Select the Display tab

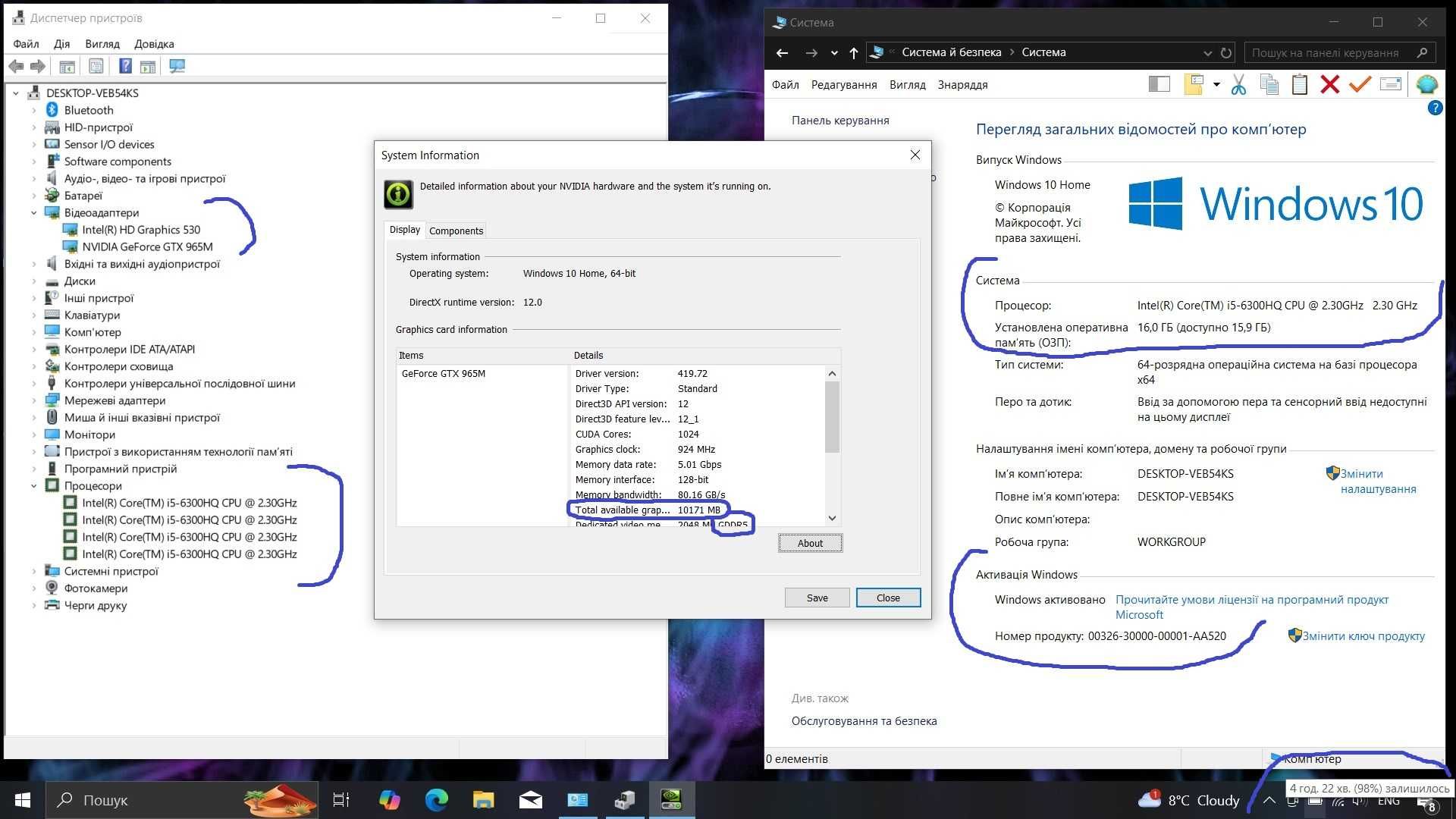[405, 230]
